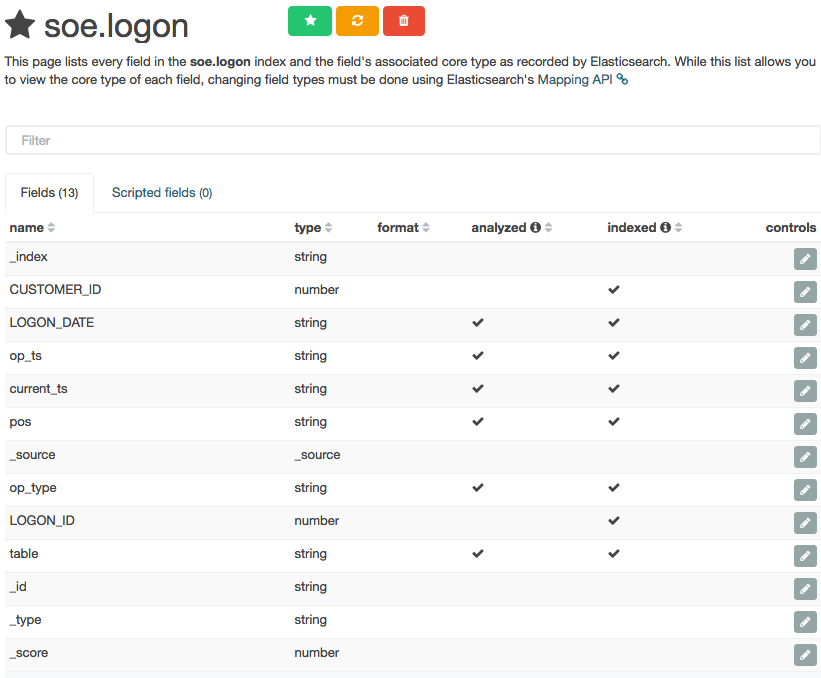Click the pencil icon for _source row
The width and height of the screenshot is (821, 678).
point(804,457)
